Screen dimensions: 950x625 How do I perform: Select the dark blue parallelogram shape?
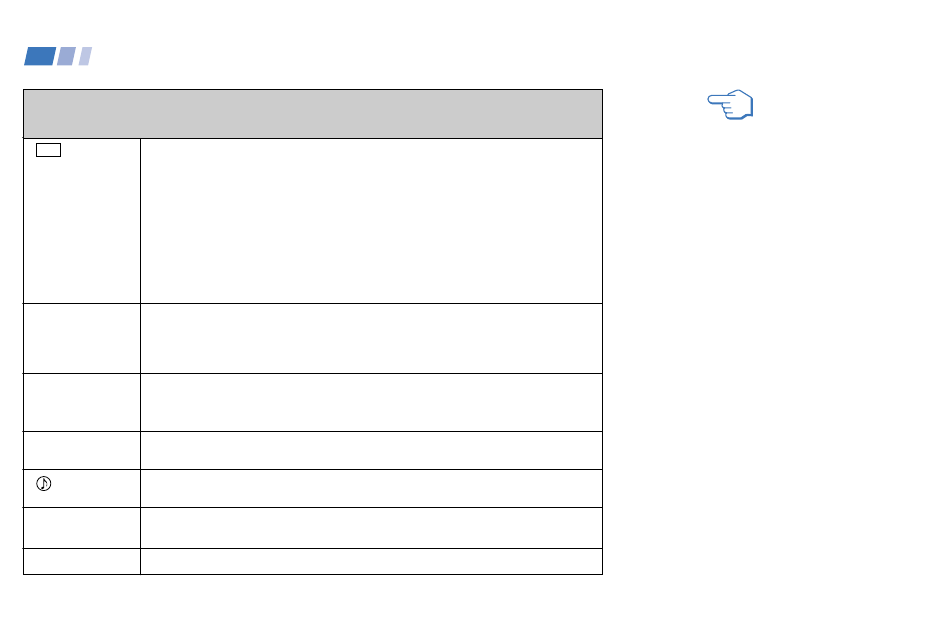click(x=40, y=56)
